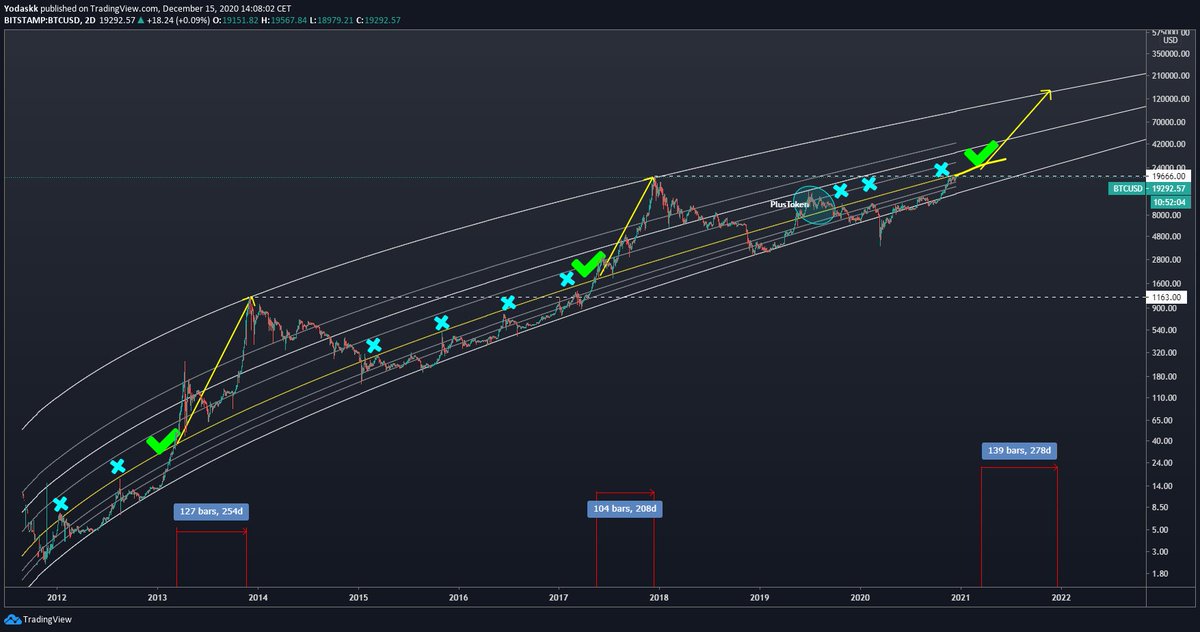
Task: Select the green checkmark above the 2017 peak area
Action: point(589,265)
